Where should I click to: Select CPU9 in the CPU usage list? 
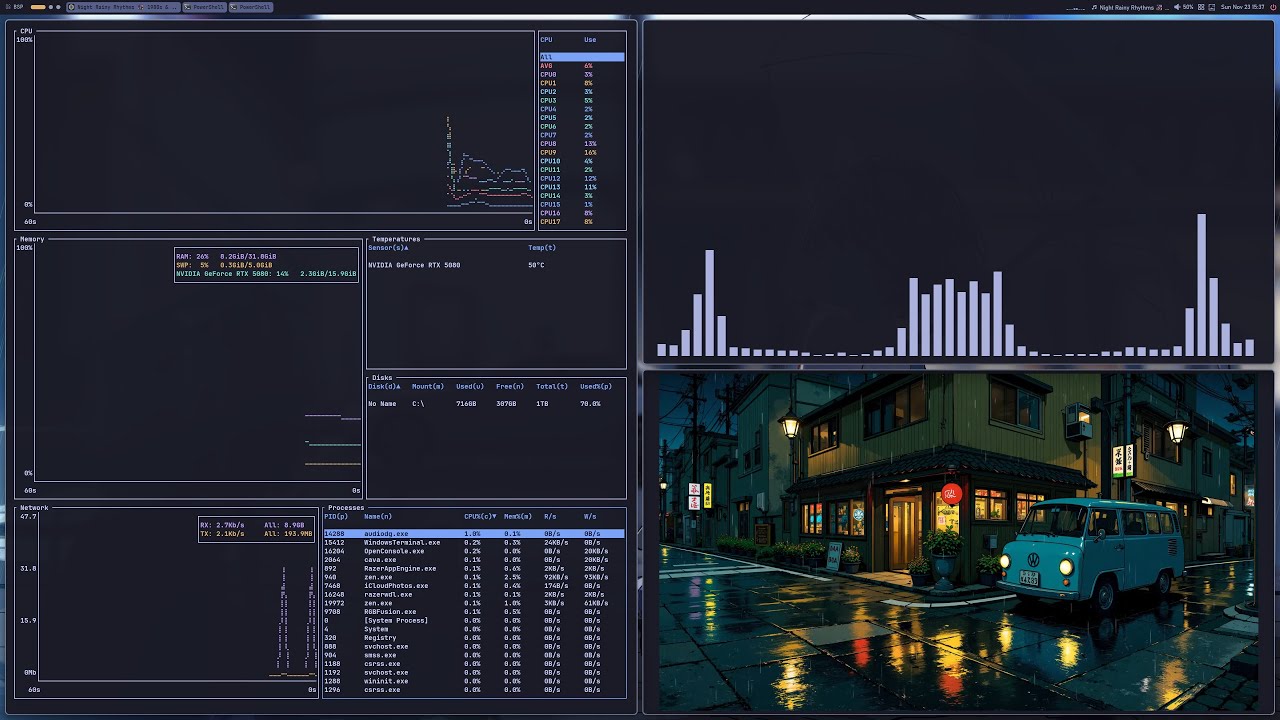(582, 153)
